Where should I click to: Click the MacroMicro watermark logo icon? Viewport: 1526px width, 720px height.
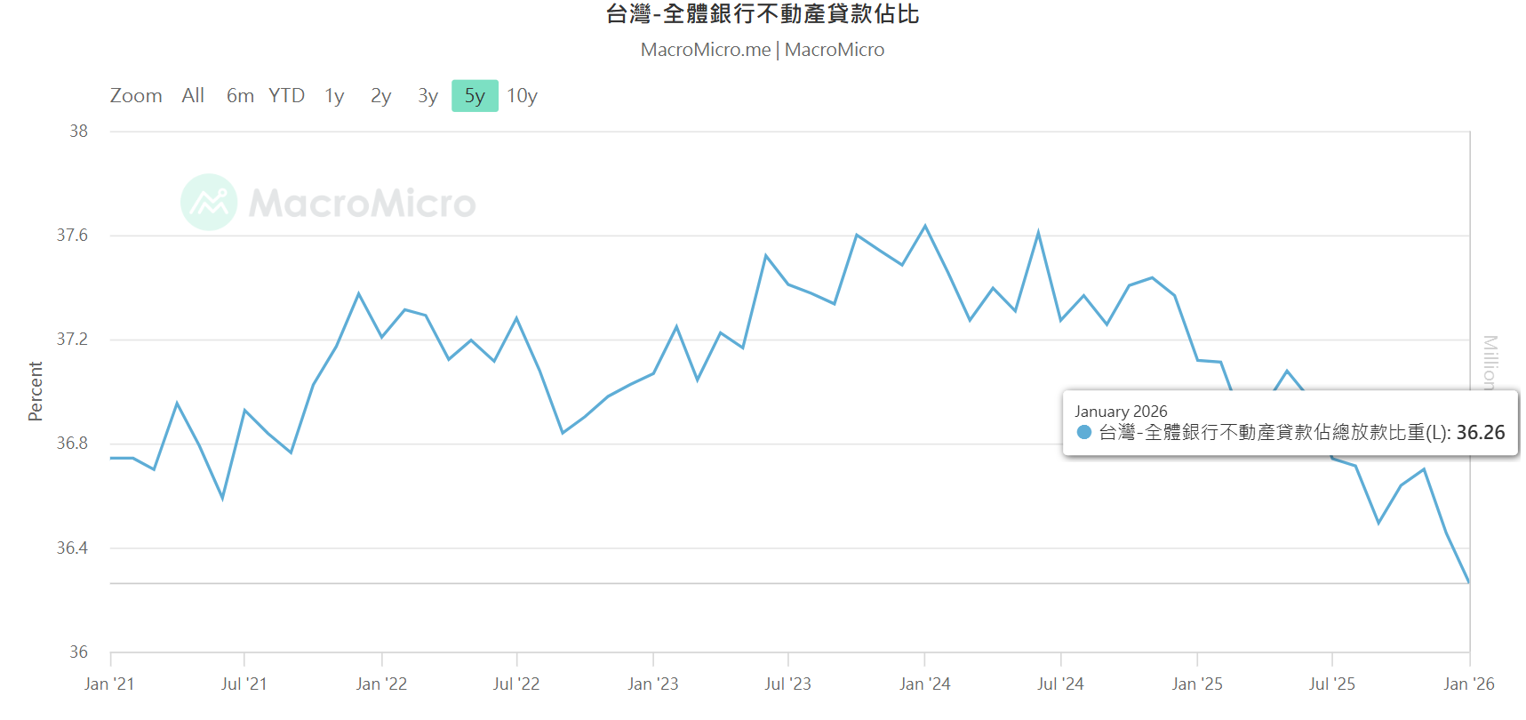(209, 202)
